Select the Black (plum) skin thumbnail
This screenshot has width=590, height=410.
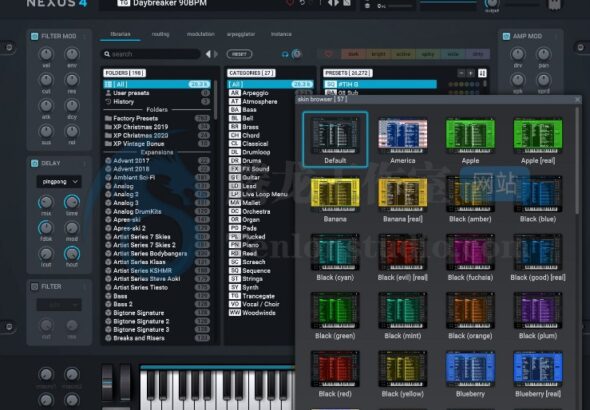click(538, 310)
